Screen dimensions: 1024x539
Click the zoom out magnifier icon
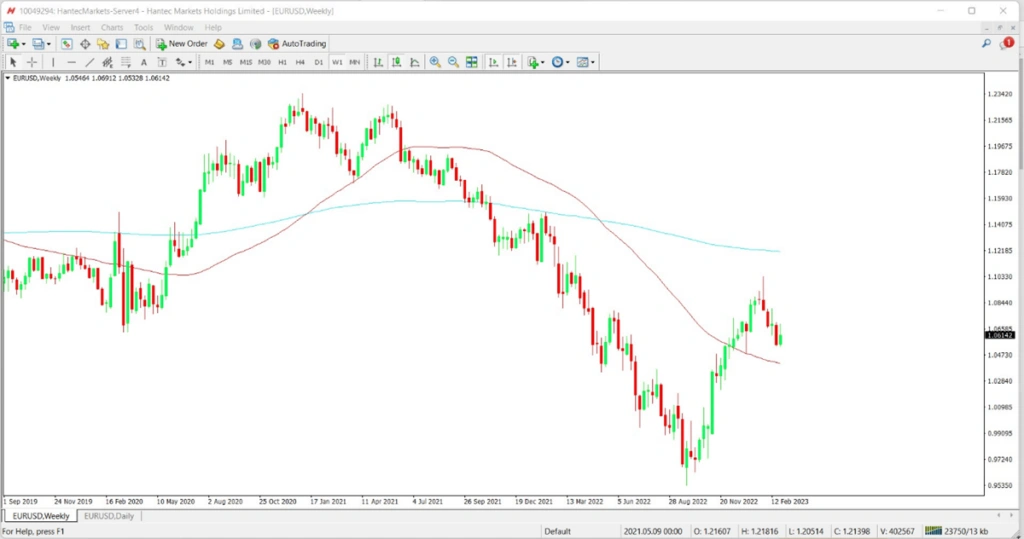(x=453, y=62)
